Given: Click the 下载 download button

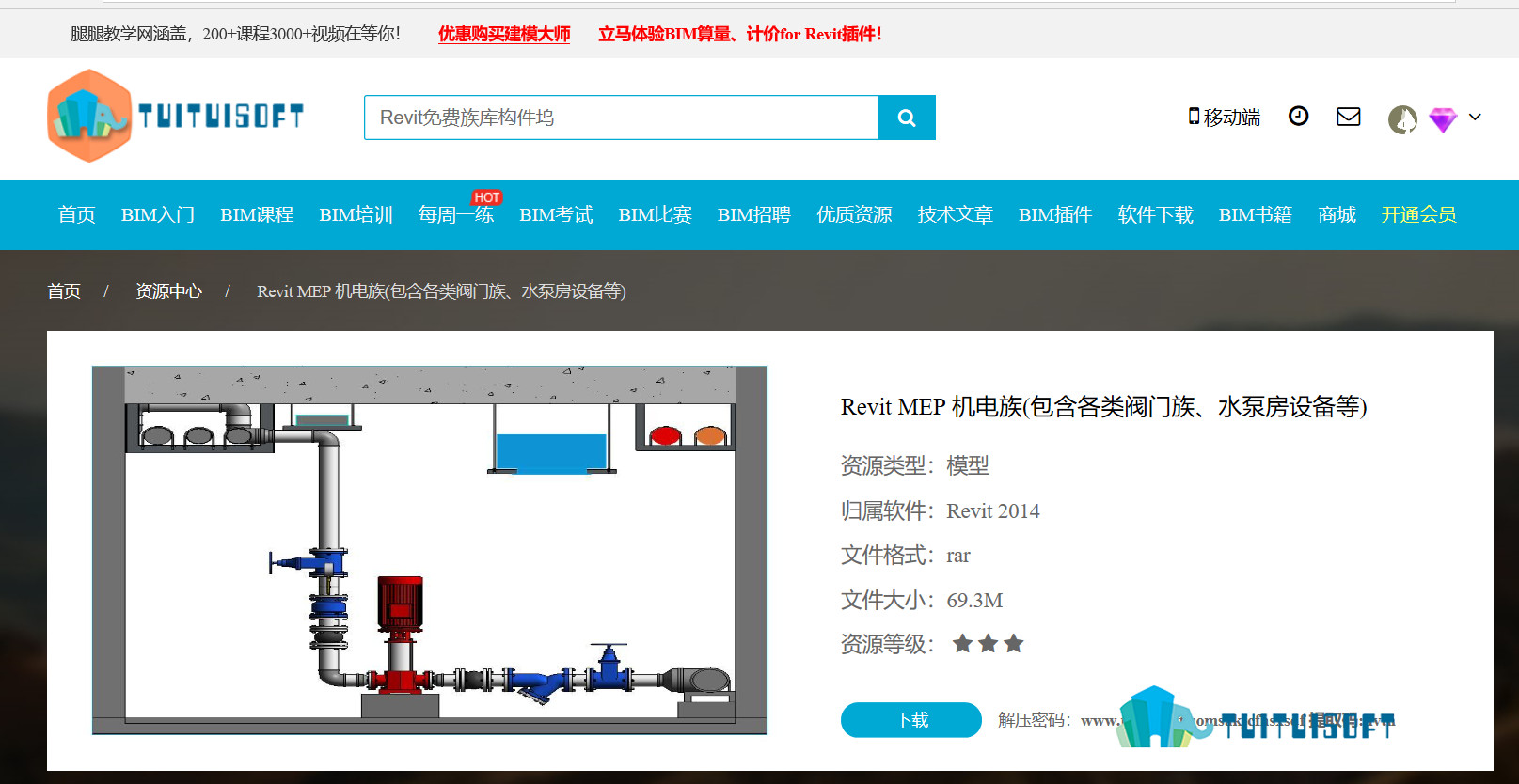Looking at the screenshot, I should point(911,720).
